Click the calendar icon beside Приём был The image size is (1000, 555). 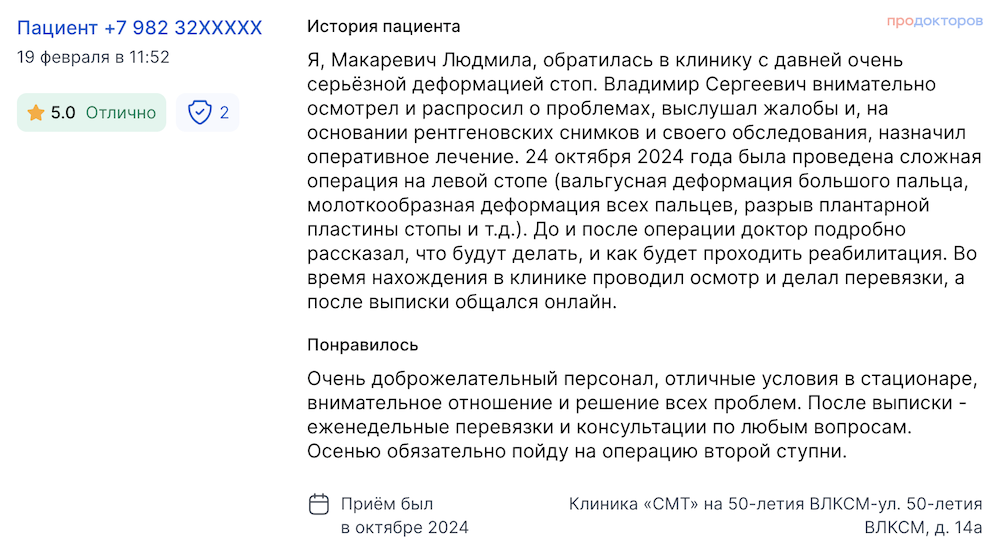coord(319,504)
